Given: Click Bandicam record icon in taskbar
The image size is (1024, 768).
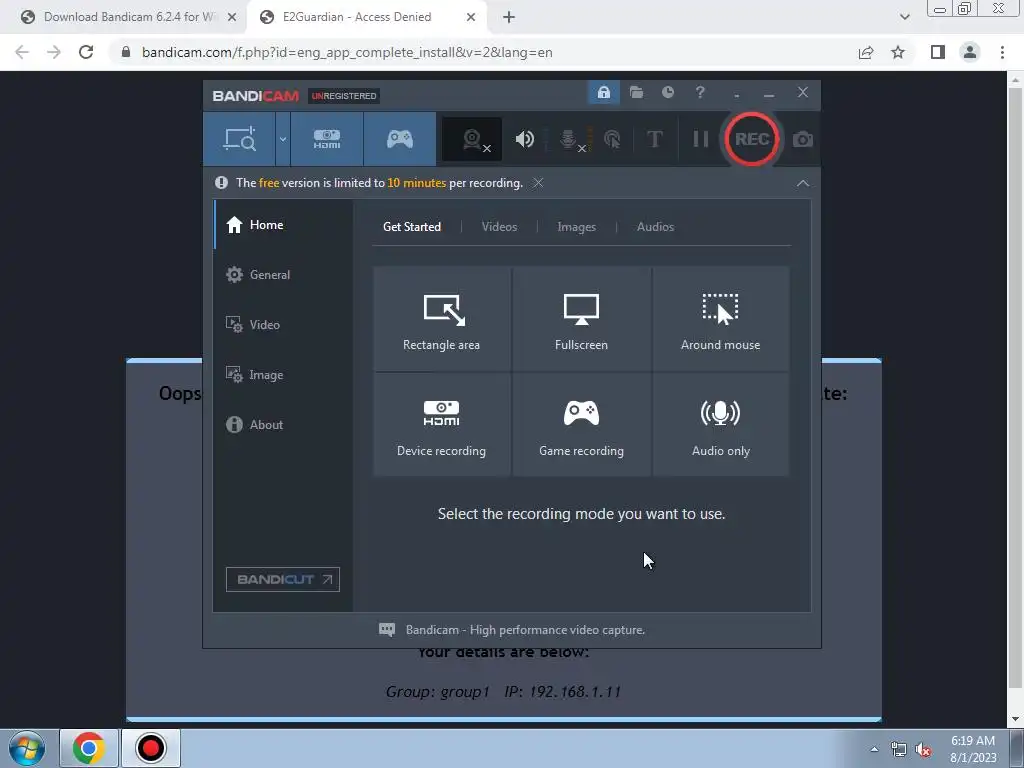Looking at the screenshot, I should tap(151, 748).
